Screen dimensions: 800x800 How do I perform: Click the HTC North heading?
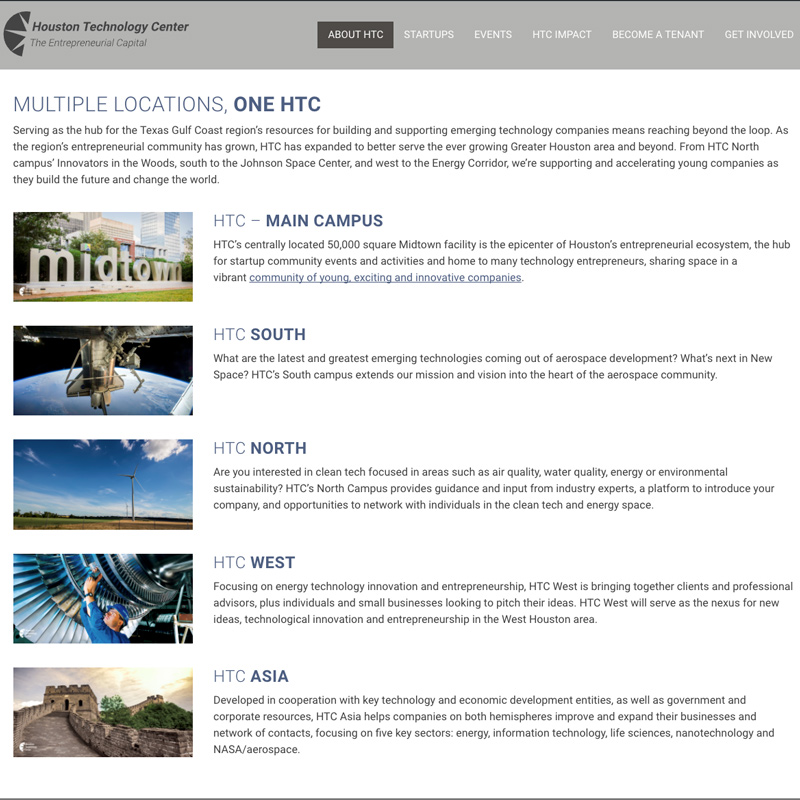click(x=260, y=448)
